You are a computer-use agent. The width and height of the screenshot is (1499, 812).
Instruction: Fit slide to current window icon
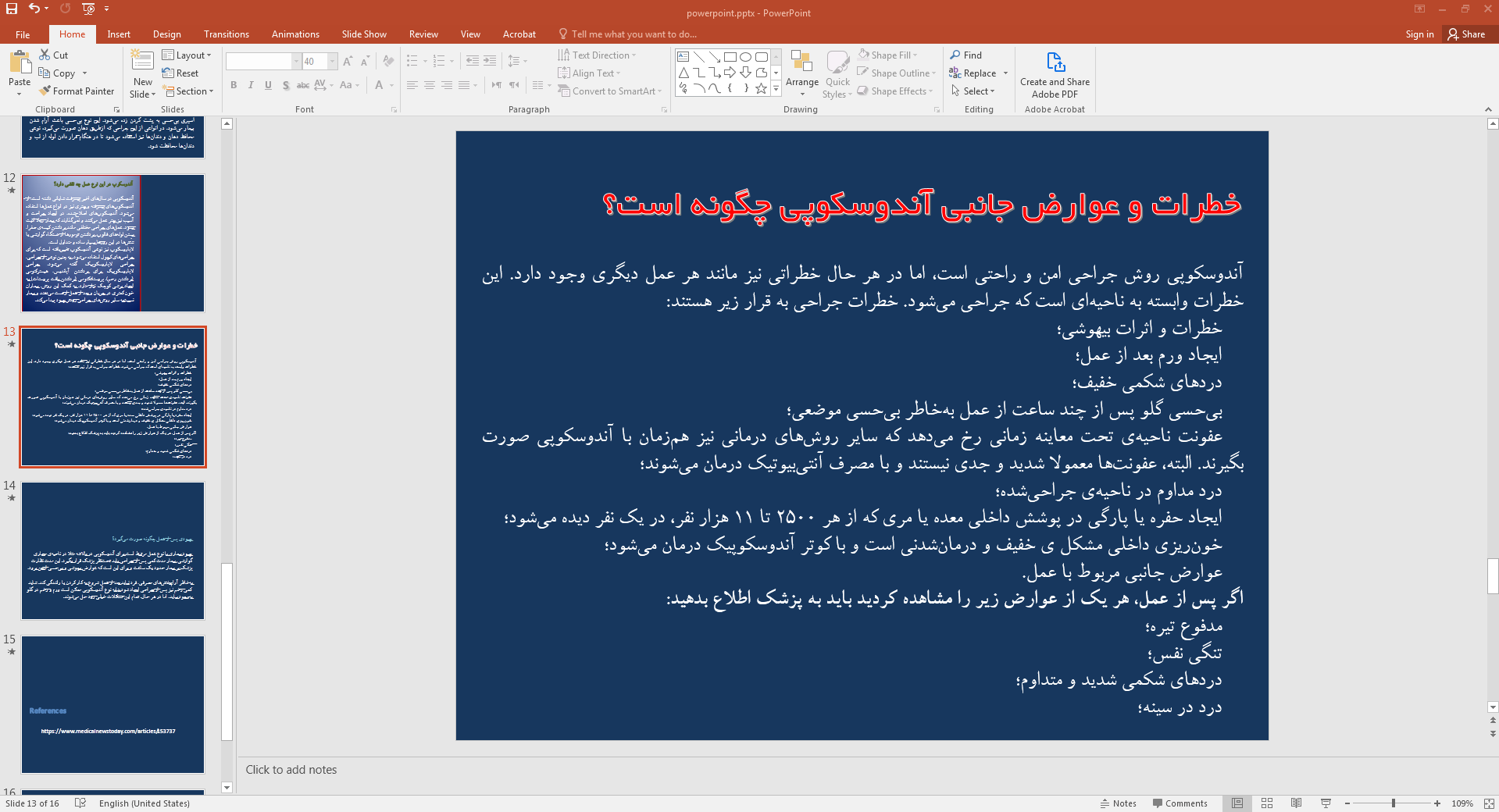pyautogui.click(x=1488, y=803)
